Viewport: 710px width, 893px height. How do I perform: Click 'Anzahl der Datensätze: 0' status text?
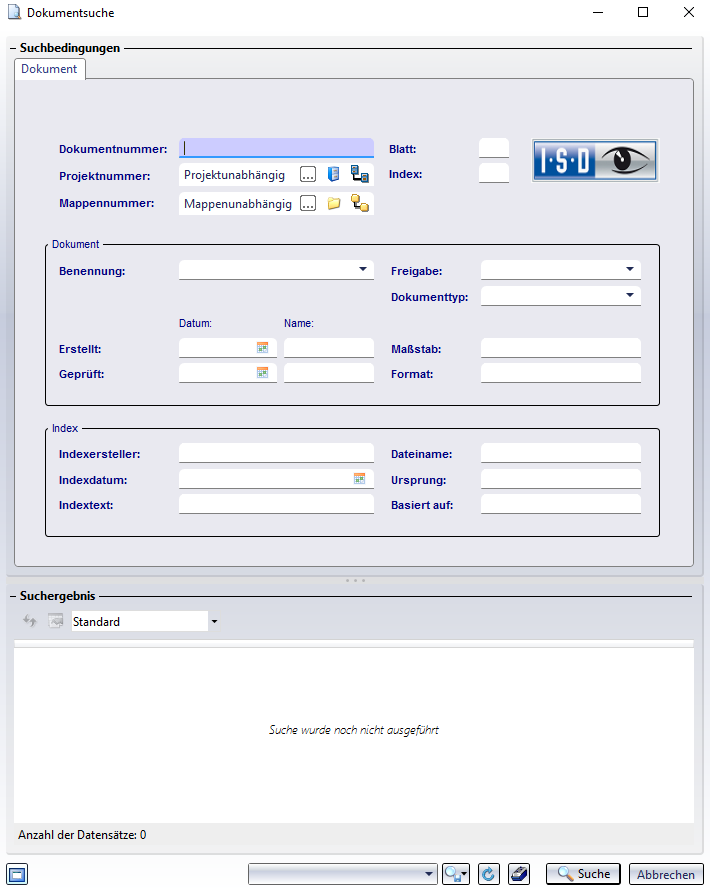[x=82, y=835]
